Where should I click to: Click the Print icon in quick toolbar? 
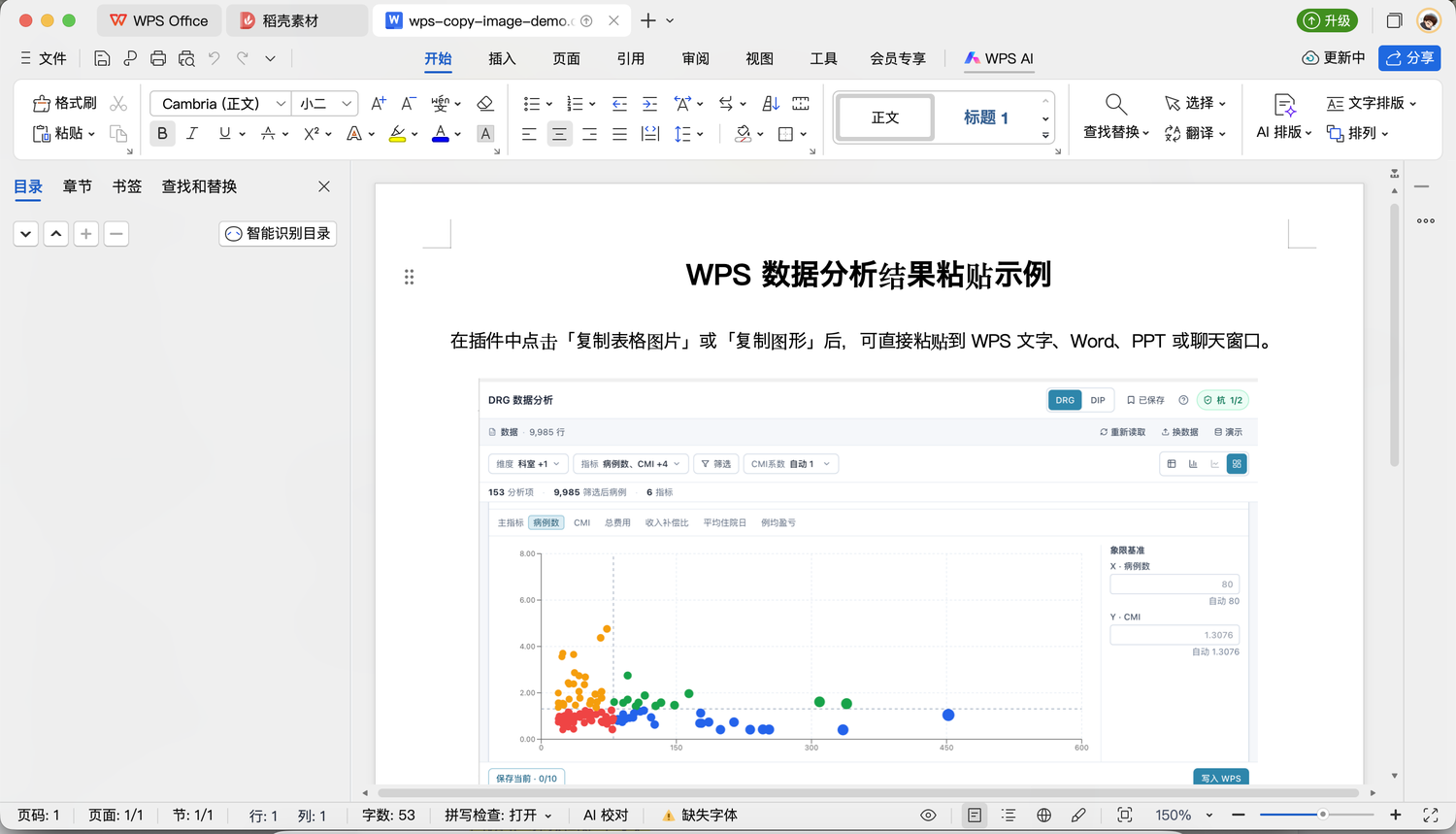(158, 58)
